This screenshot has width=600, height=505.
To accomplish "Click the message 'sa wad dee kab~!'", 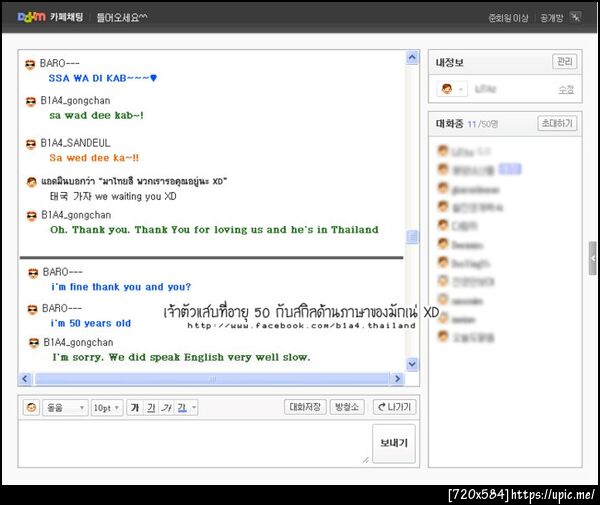I will tap(96, 115).
